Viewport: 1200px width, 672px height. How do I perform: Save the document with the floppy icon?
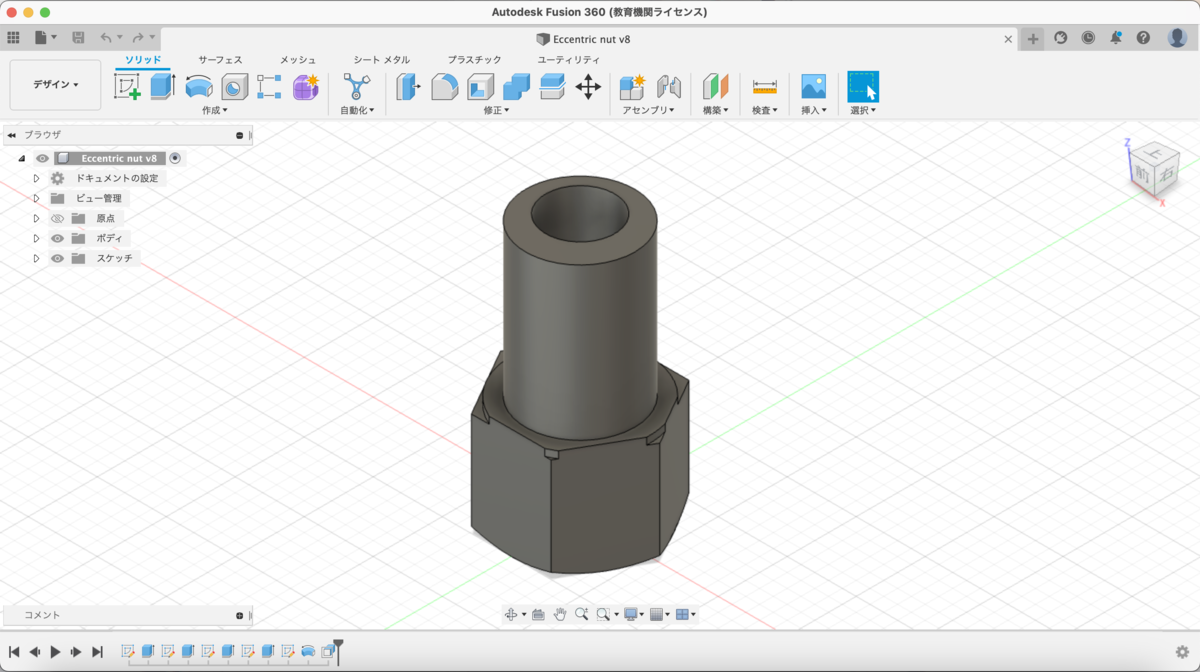(x=78, y=38)
